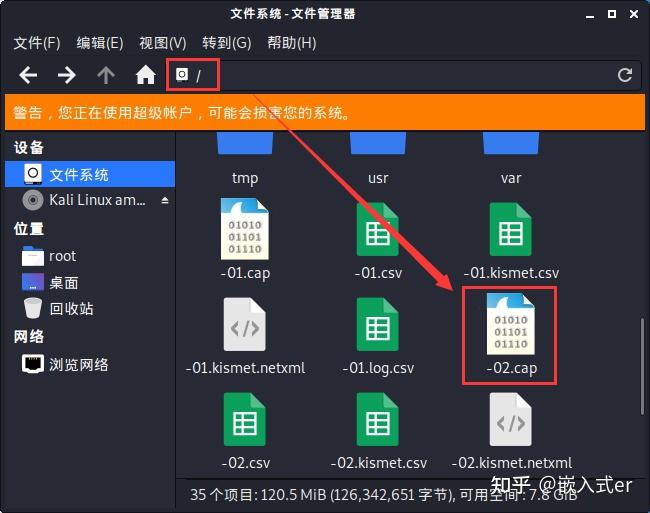
Task: Click the '-02.csv' file name
Action: pyautogui.click(x=245, y=463)
